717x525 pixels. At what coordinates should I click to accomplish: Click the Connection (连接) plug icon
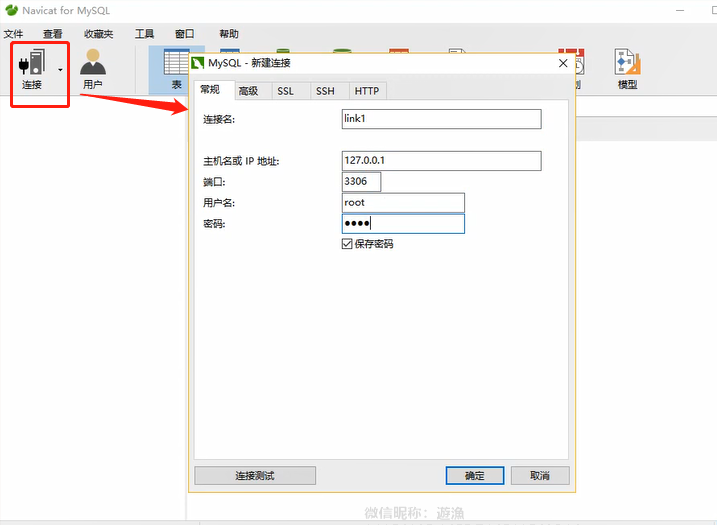tap(32, 62)
